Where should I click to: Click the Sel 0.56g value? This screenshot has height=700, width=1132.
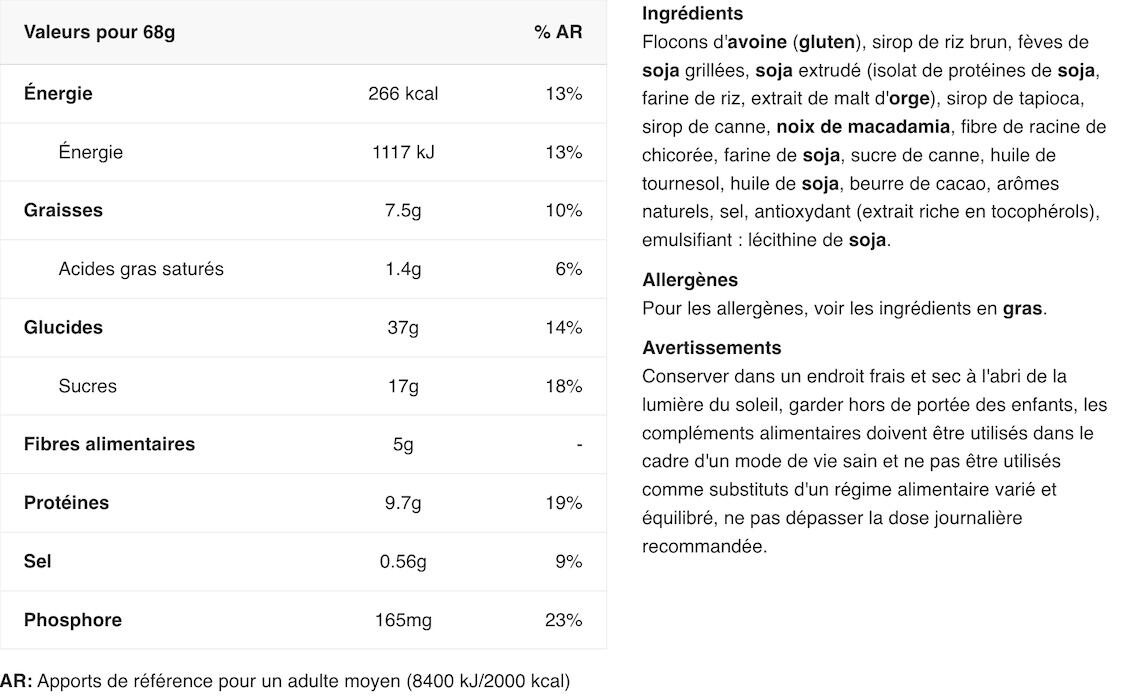point(403,561)
